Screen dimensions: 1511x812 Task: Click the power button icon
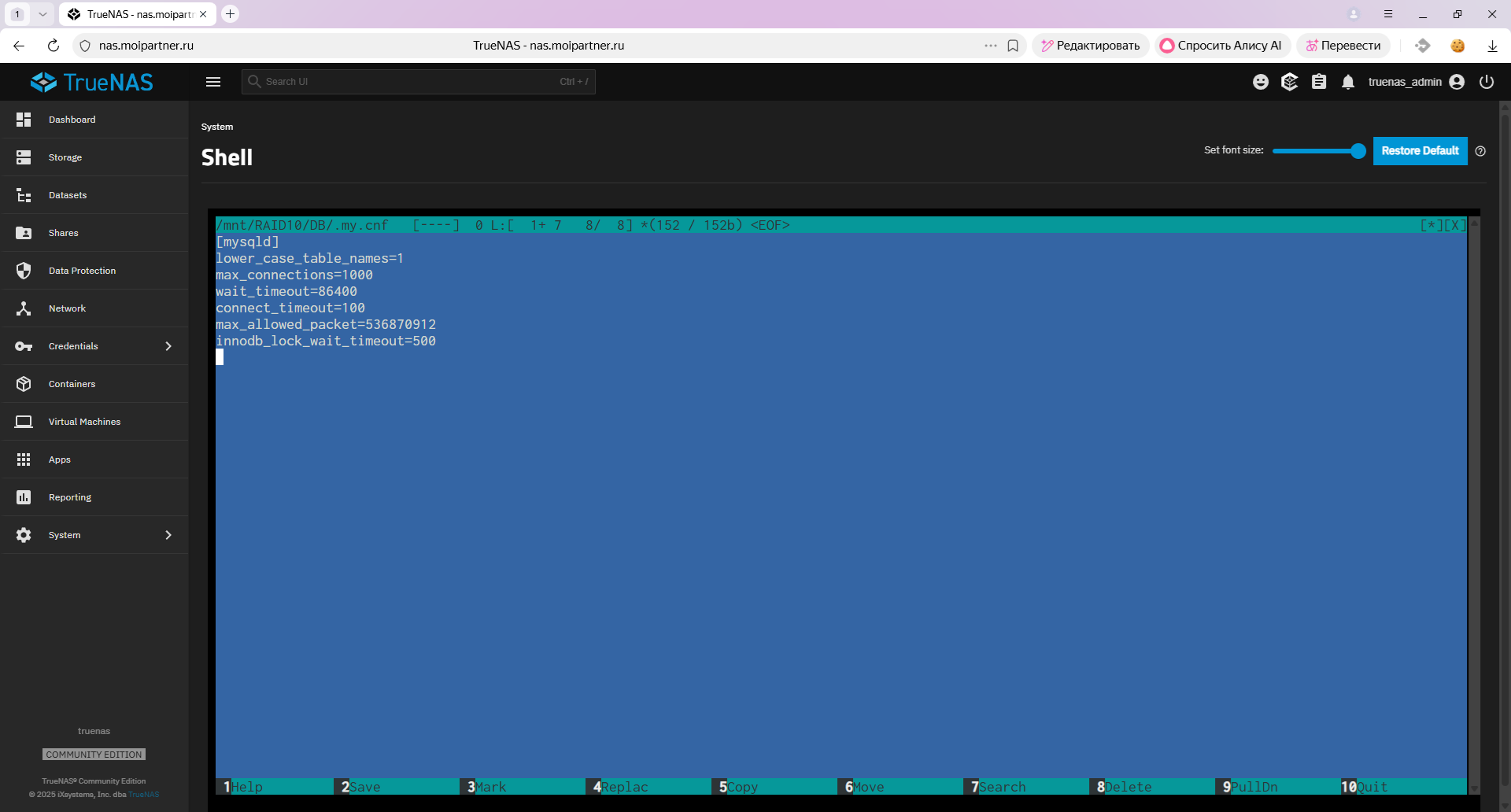click(x=1486, y=82)
